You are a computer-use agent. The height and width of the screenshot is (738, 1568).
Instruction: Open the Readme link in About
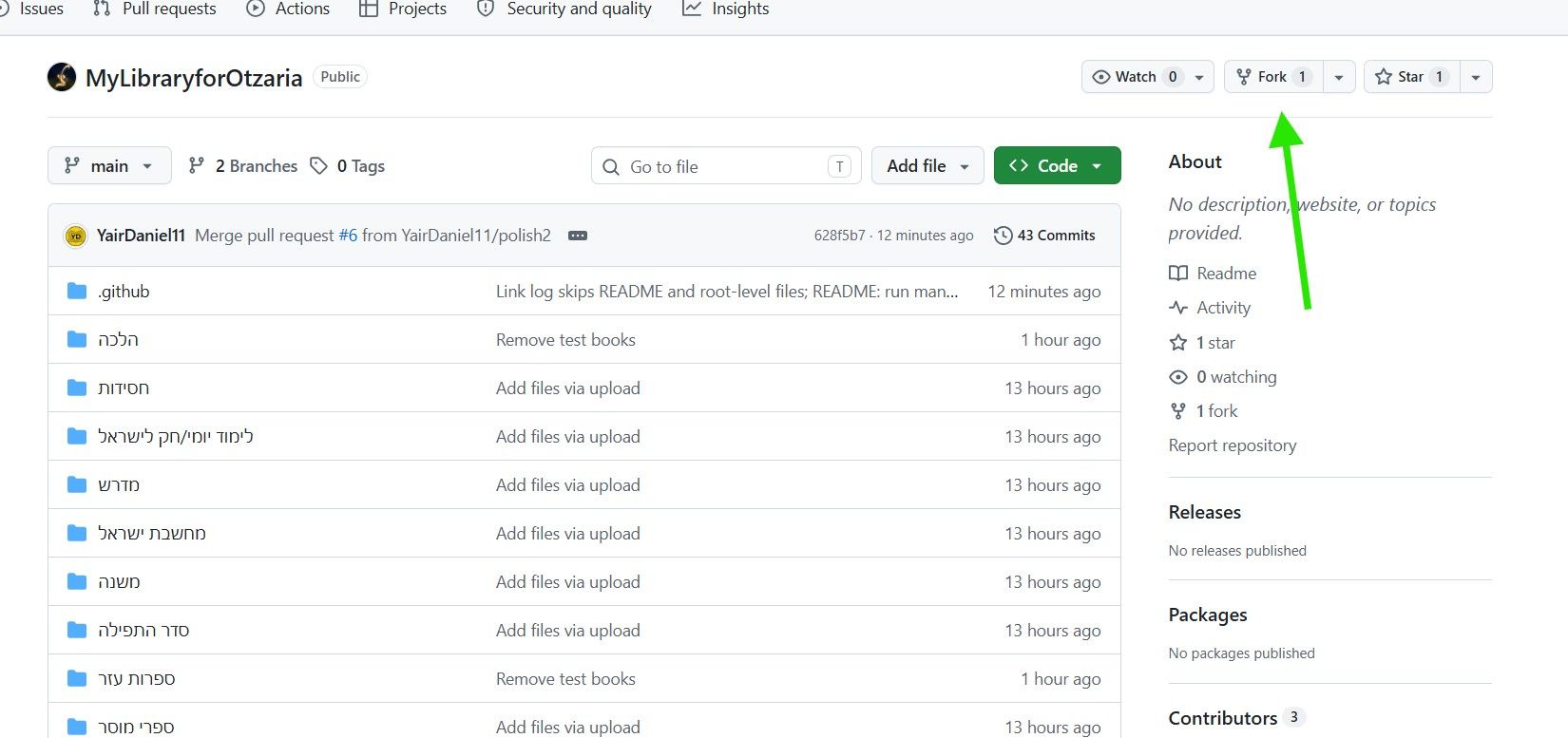[1213, 274]
